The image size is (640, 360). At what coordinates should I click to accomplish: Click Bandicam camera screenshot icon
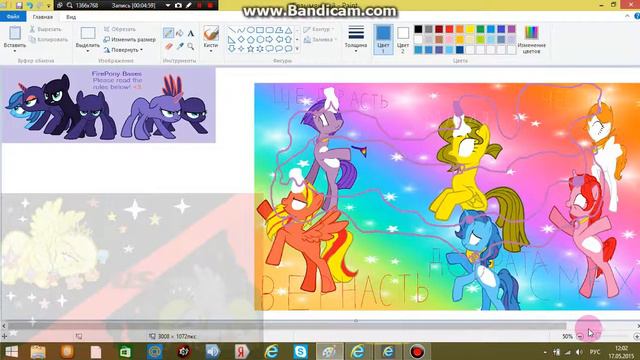click(x=178, y=5)
